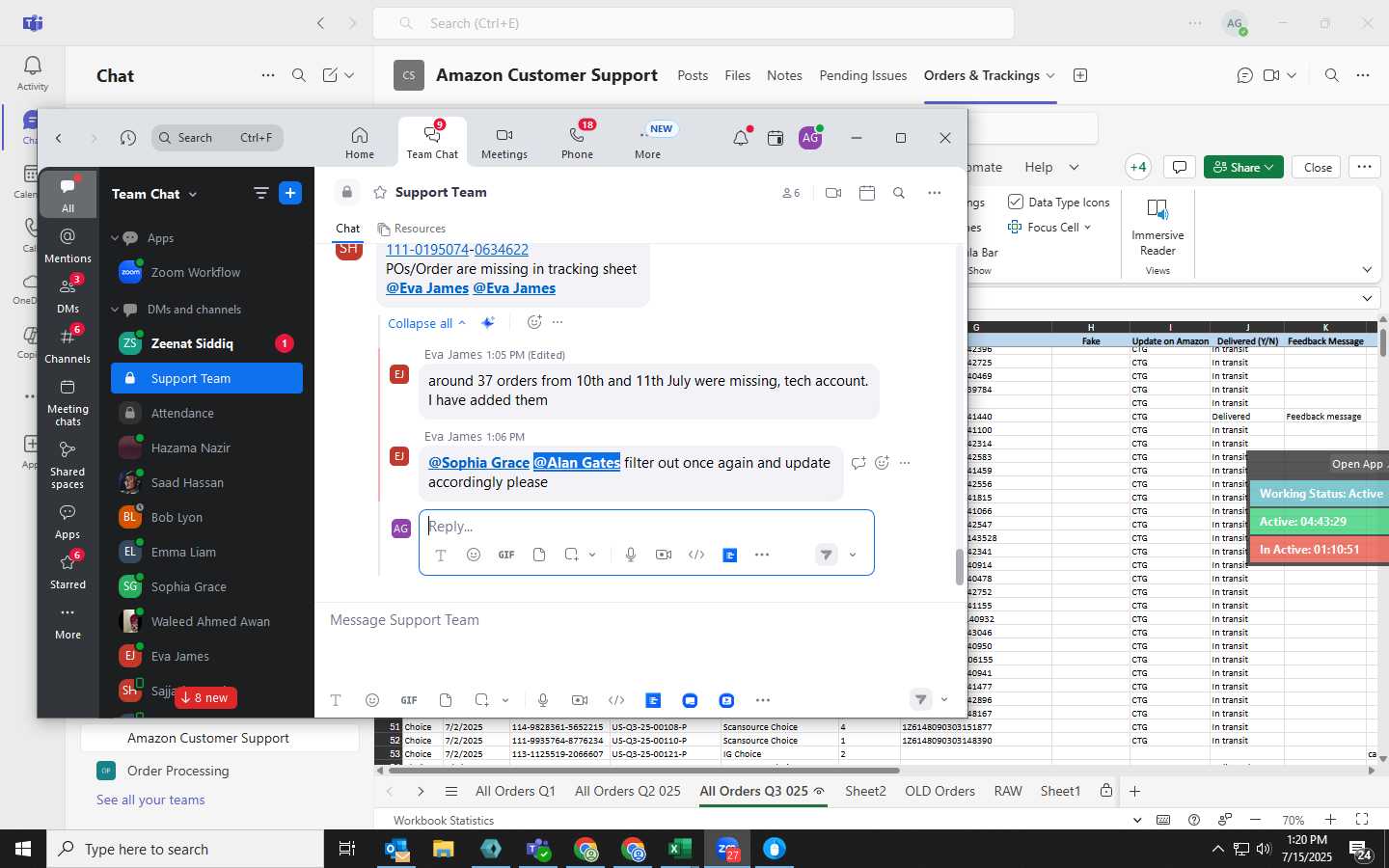The height and width of the screenshot is (868, 1389).
Task: Click inside the Reply text field
Action: coord(646,527)
